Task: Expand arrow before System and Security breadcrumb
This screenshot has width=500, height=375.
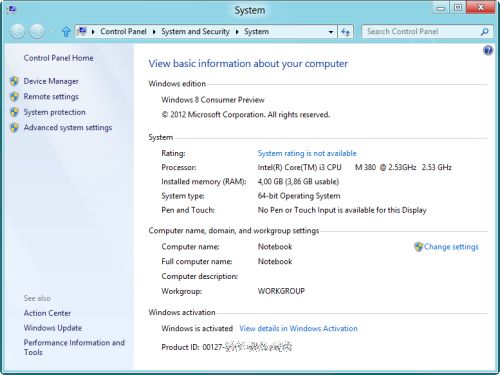Action: [154, 32]
